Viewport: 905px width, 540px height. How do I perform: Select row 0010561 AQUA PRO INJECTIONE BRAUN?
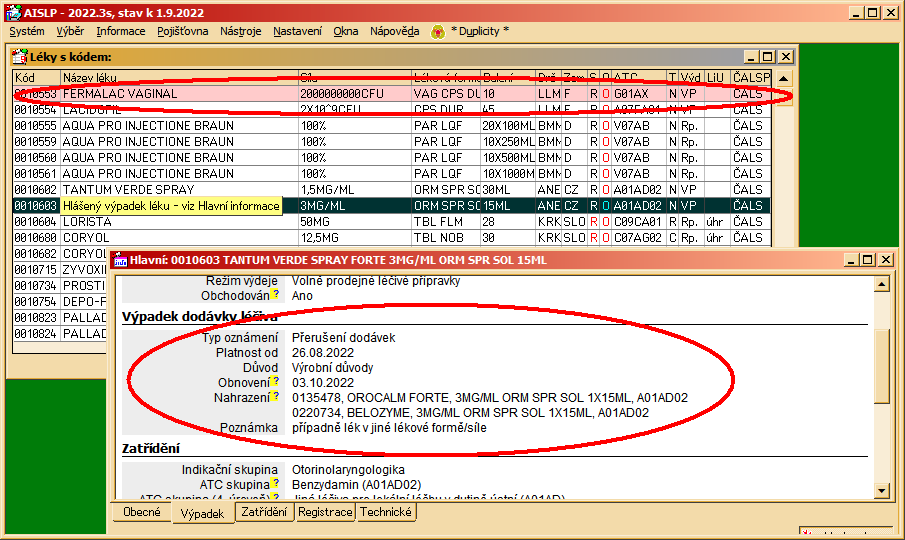(391, 174)
